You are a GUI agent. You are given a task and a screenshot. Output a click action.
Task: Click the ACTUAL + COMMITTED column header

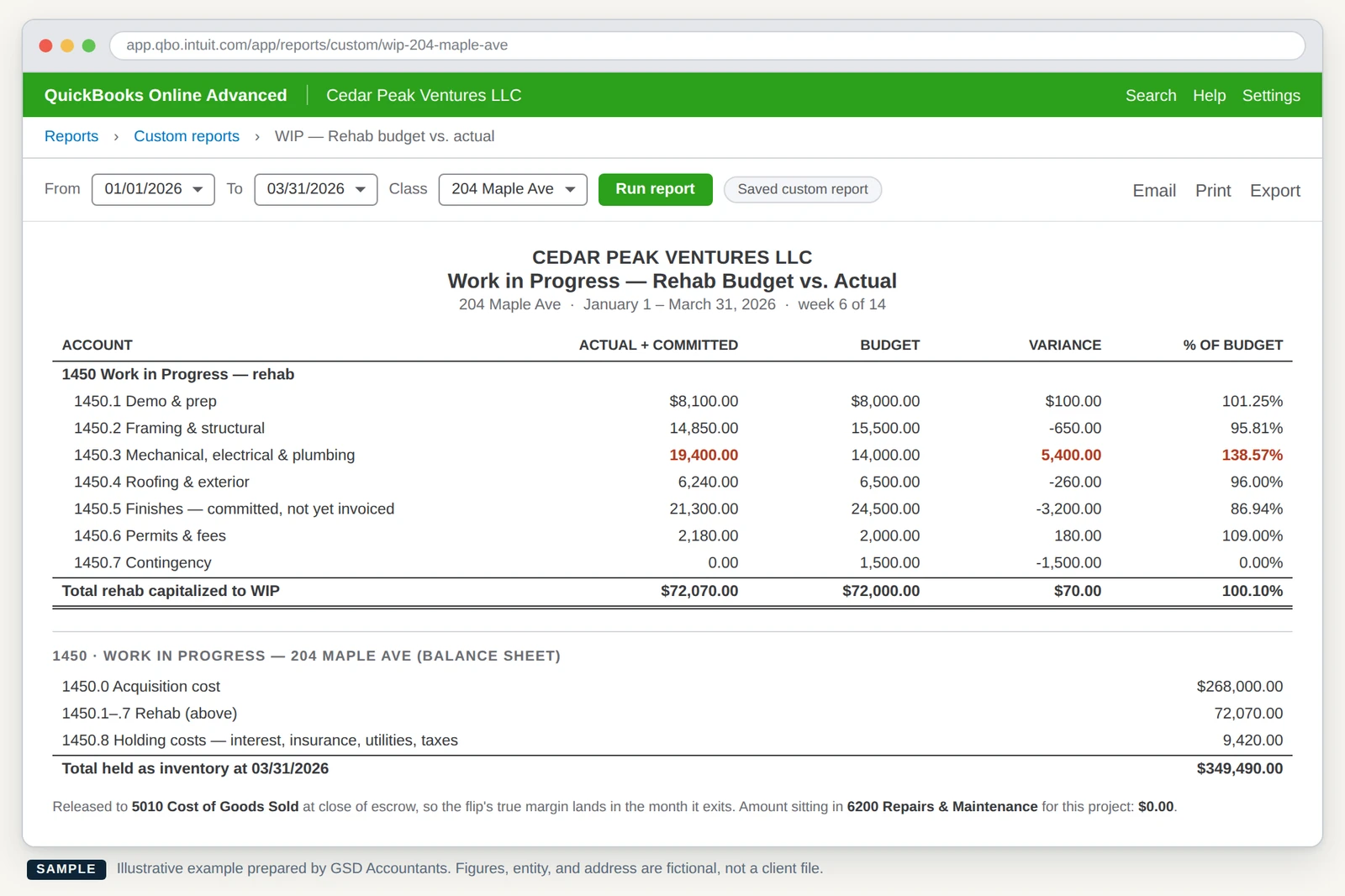point(658,345)
